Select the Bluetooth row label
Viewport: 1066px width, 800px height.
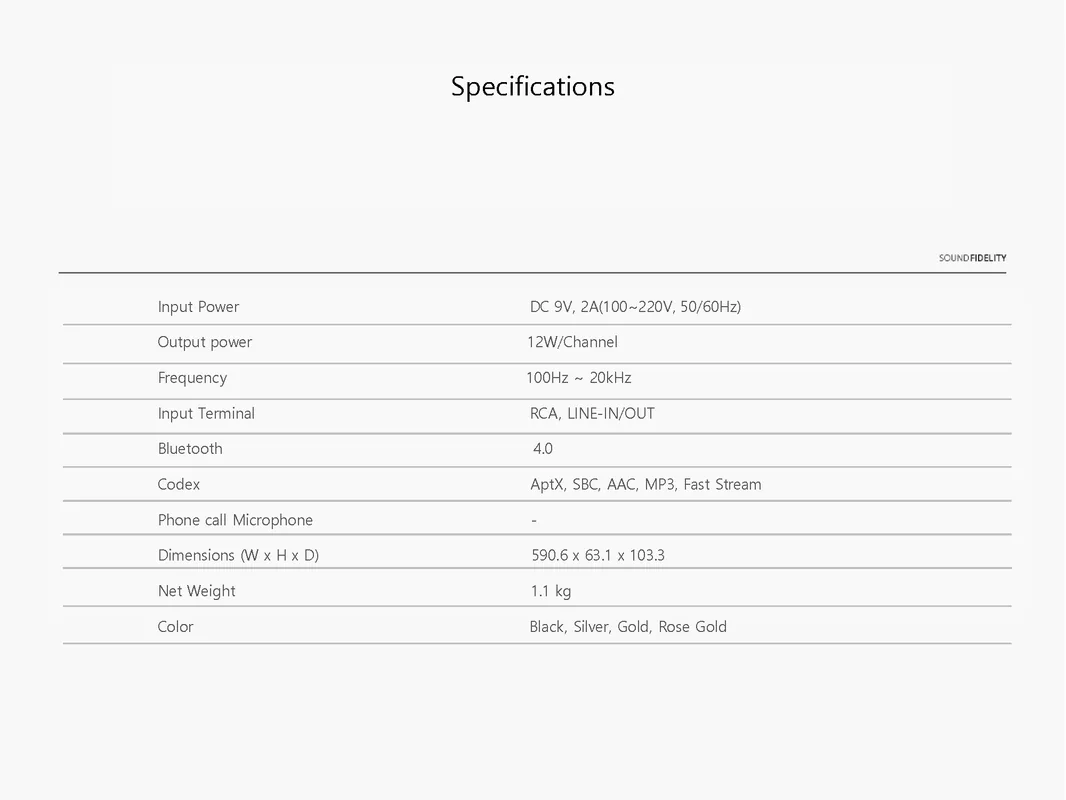click(x=190, y=449)
